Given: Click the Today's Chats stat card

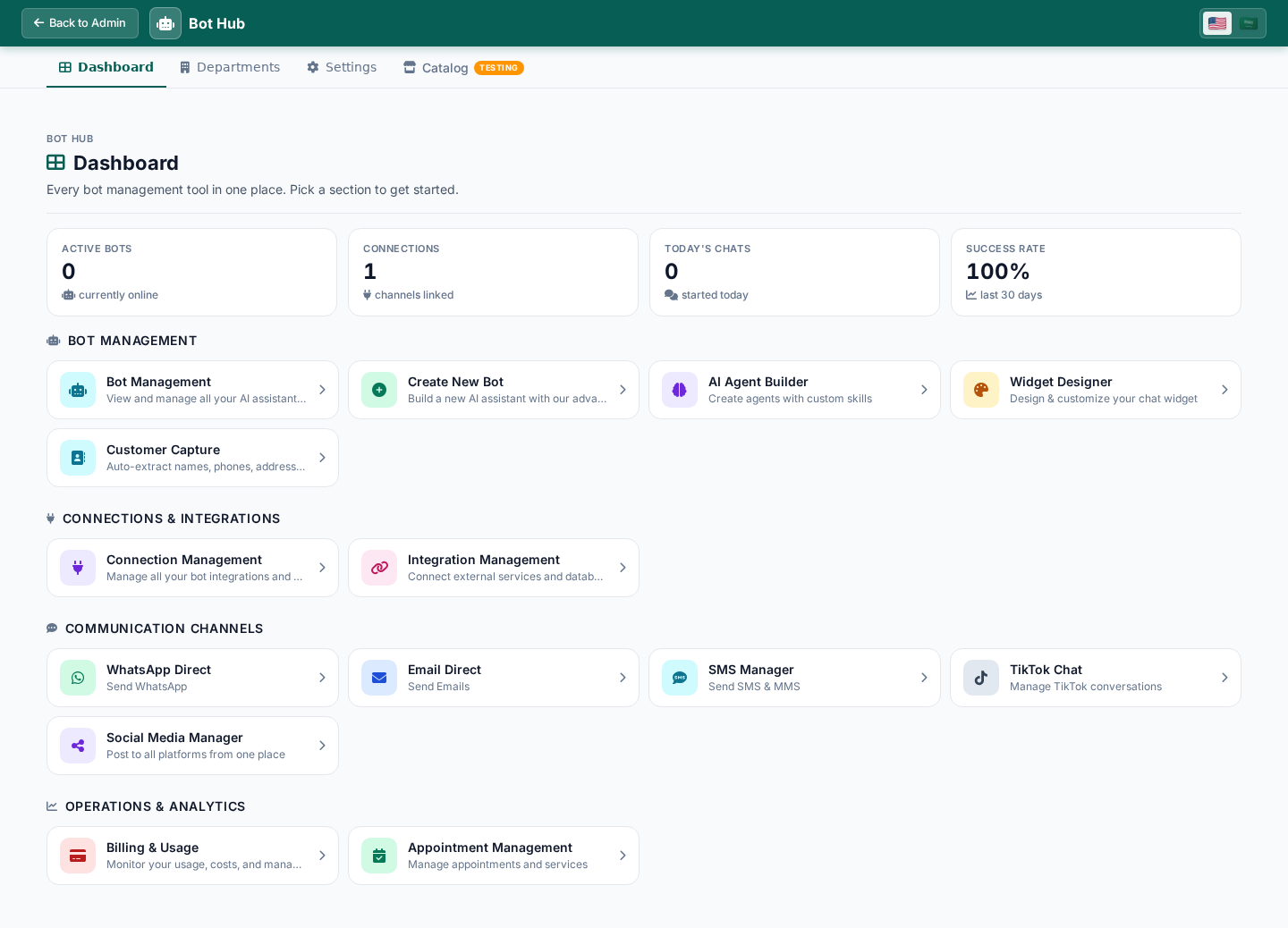Looking at the screenshot, I should tap(794, 272).
